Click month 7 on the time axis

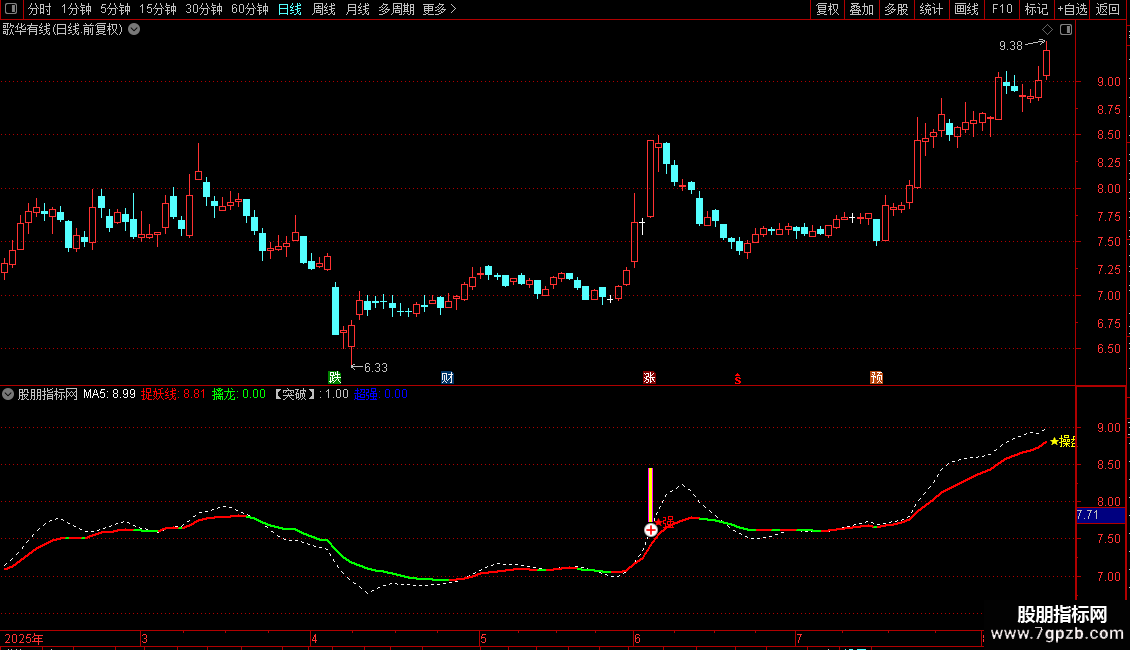pos(799,638)
